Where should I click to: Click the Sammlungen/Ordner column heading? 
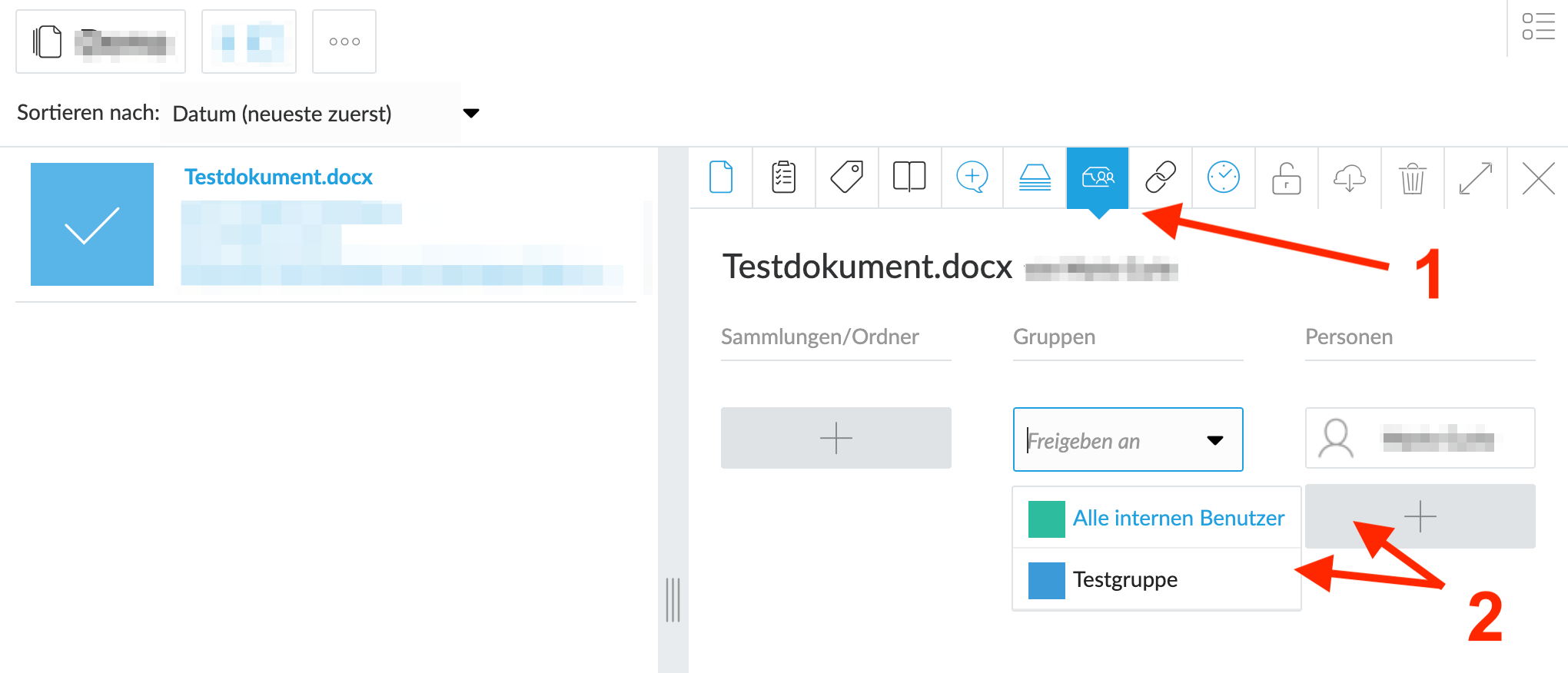click(820, 336)
